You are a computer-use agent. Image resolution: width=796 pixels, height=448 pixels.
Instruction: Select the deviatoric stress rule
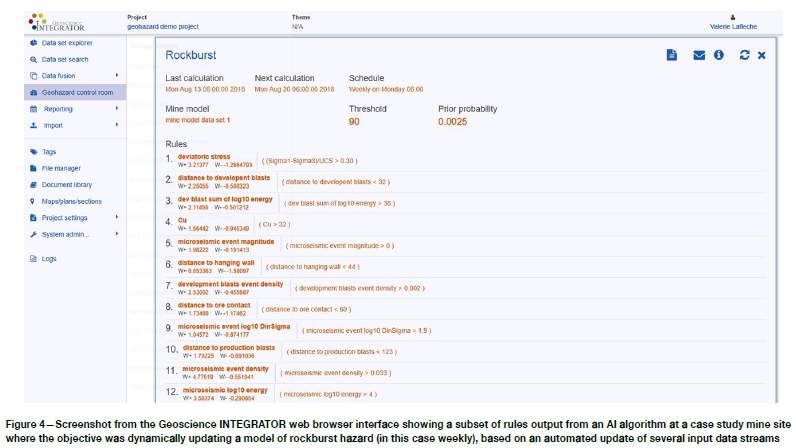[x=204, y=156]
